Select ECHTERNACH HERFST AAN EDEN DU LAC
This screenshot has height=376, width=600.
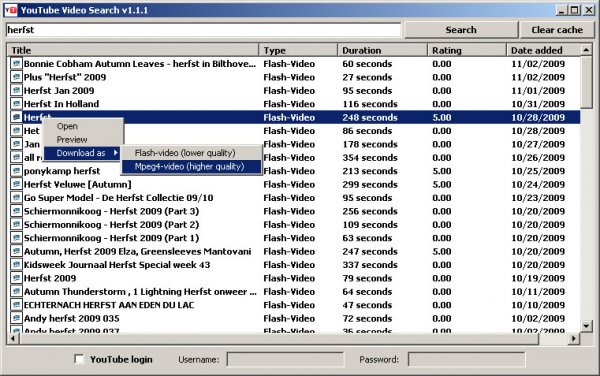tap(109, 305)
